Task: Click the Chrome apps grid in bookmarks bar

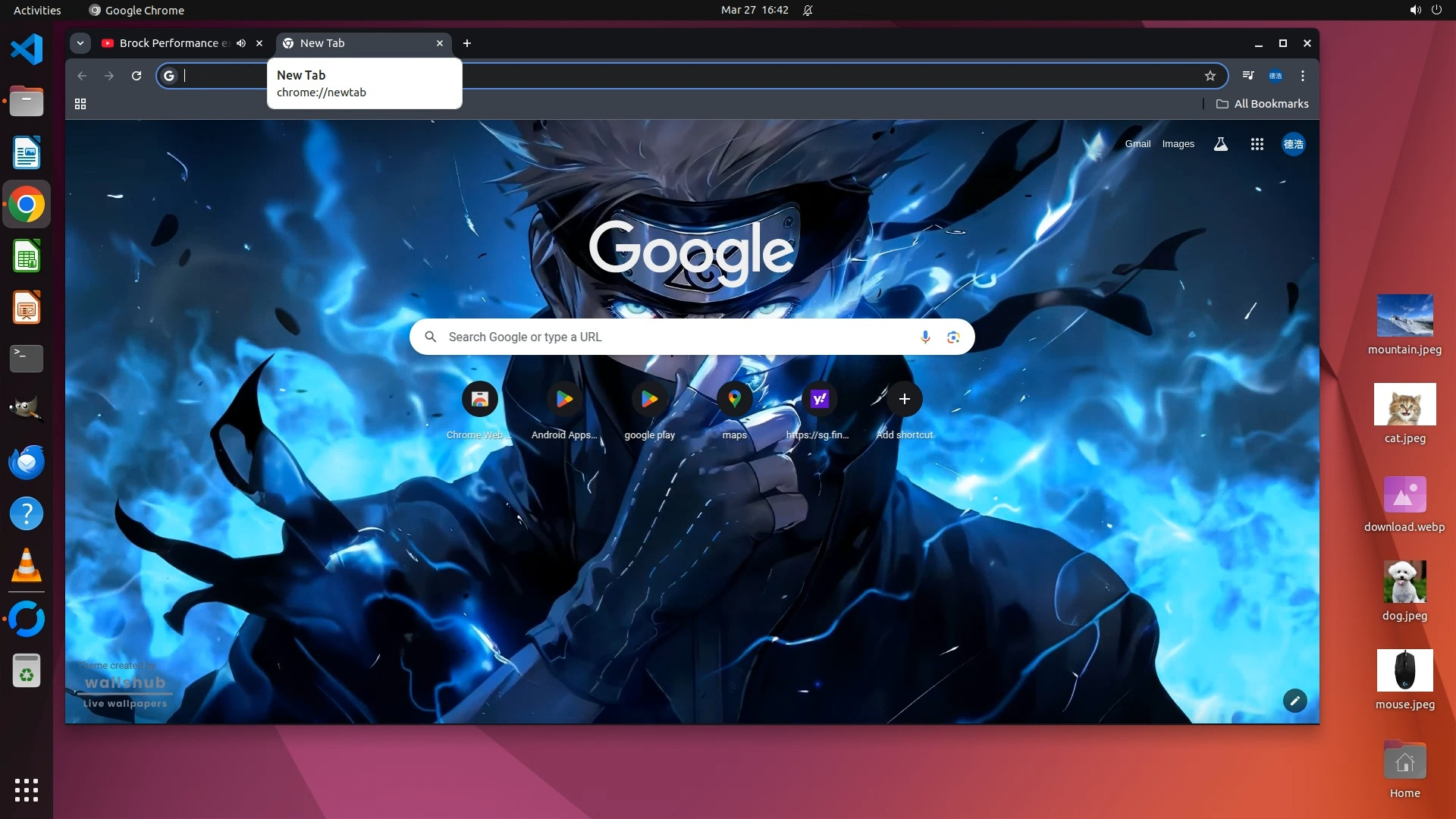Action: tap(80, 104)
